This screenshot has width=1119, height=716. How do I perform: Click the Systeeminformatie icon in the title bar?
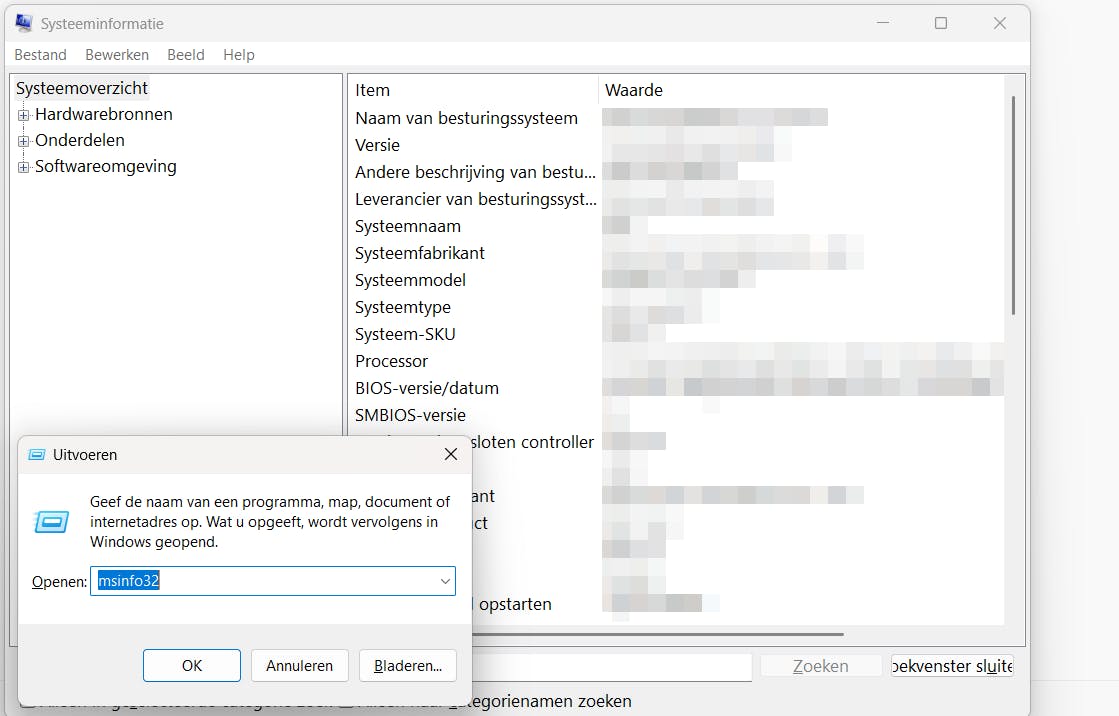coord(22,22)
